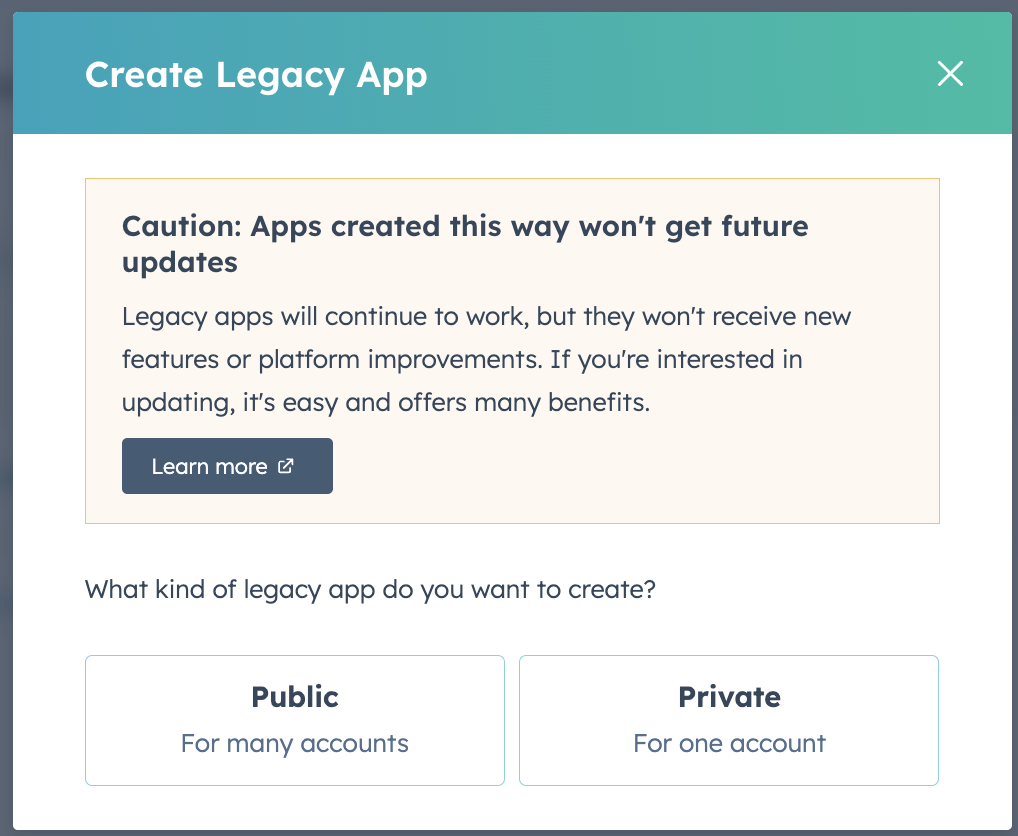Click the "Create Legacy App" dialog title
The image size is (1018, 836).
tap(256, 75)
